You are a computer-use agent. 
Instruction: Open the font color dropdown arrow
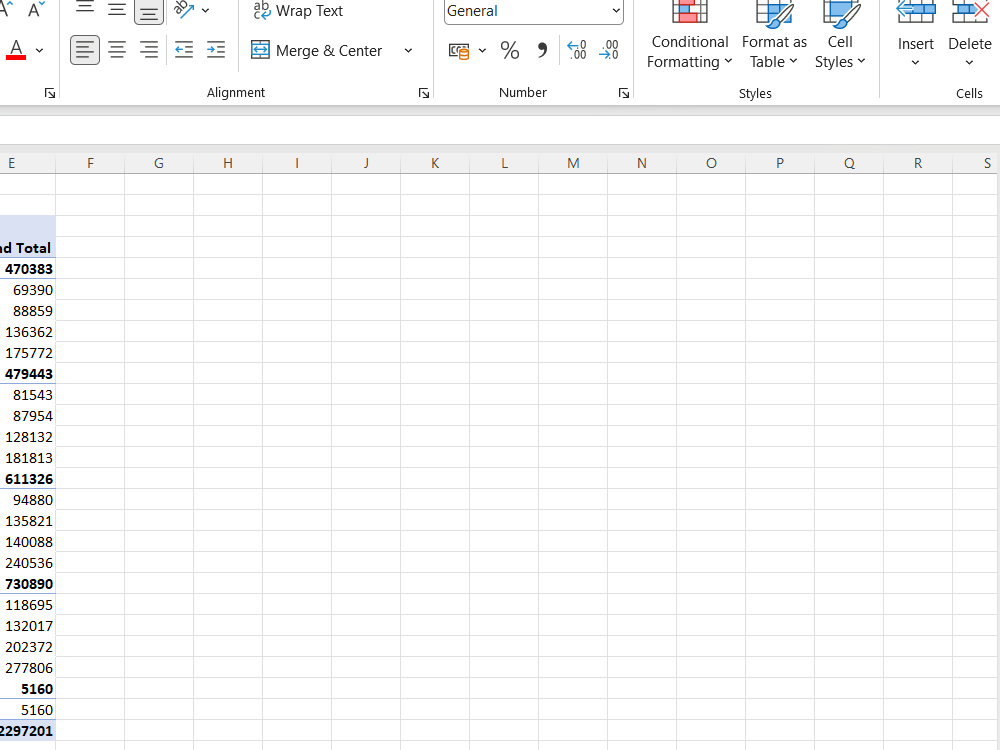40,50
